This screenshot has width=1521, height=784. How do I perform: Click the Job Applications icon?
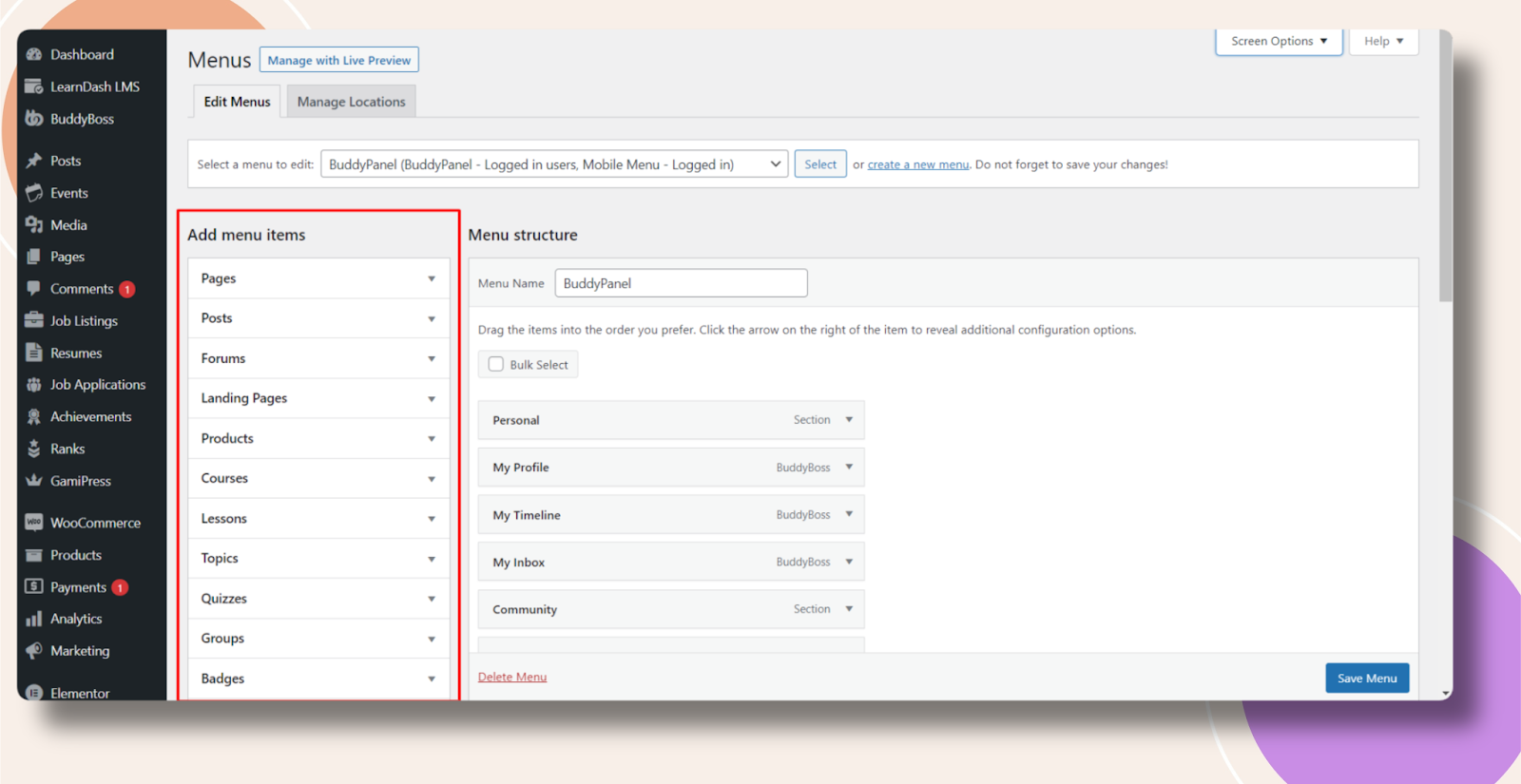pyautogui.click(x=34, y=385)
